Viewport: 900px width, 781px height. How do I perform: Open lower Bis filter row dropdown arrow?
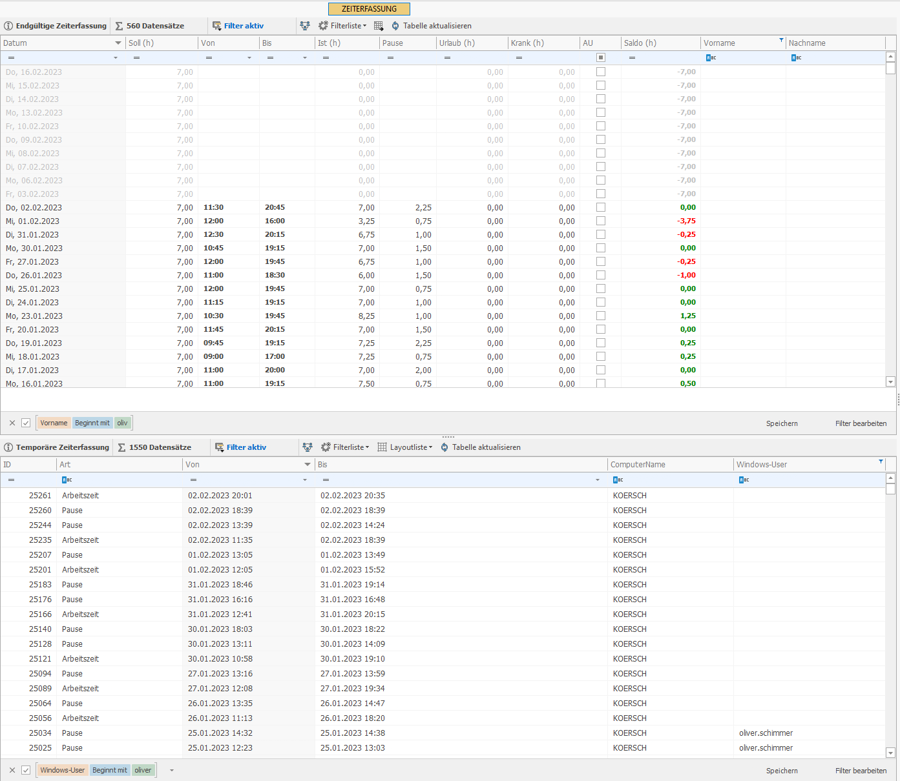pyautogui.click(x=598, y=480)
